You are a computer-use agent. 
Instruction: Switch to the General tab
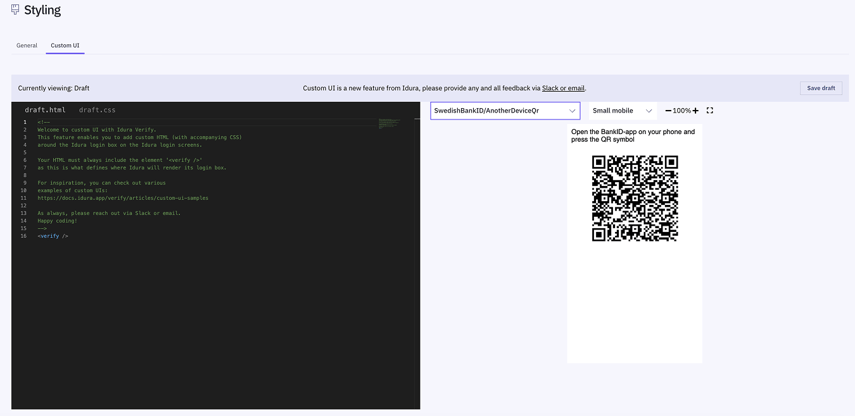click(x=27, y=46)
